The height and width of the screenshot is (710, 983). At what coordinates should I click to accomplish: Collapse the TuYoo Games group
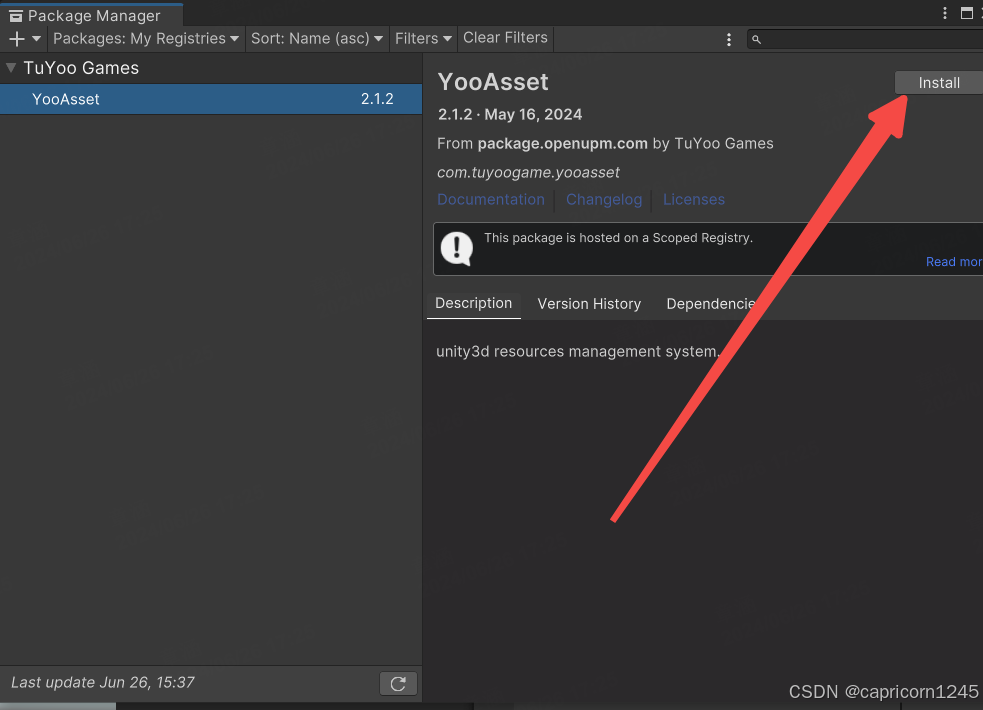click(11, 68)
